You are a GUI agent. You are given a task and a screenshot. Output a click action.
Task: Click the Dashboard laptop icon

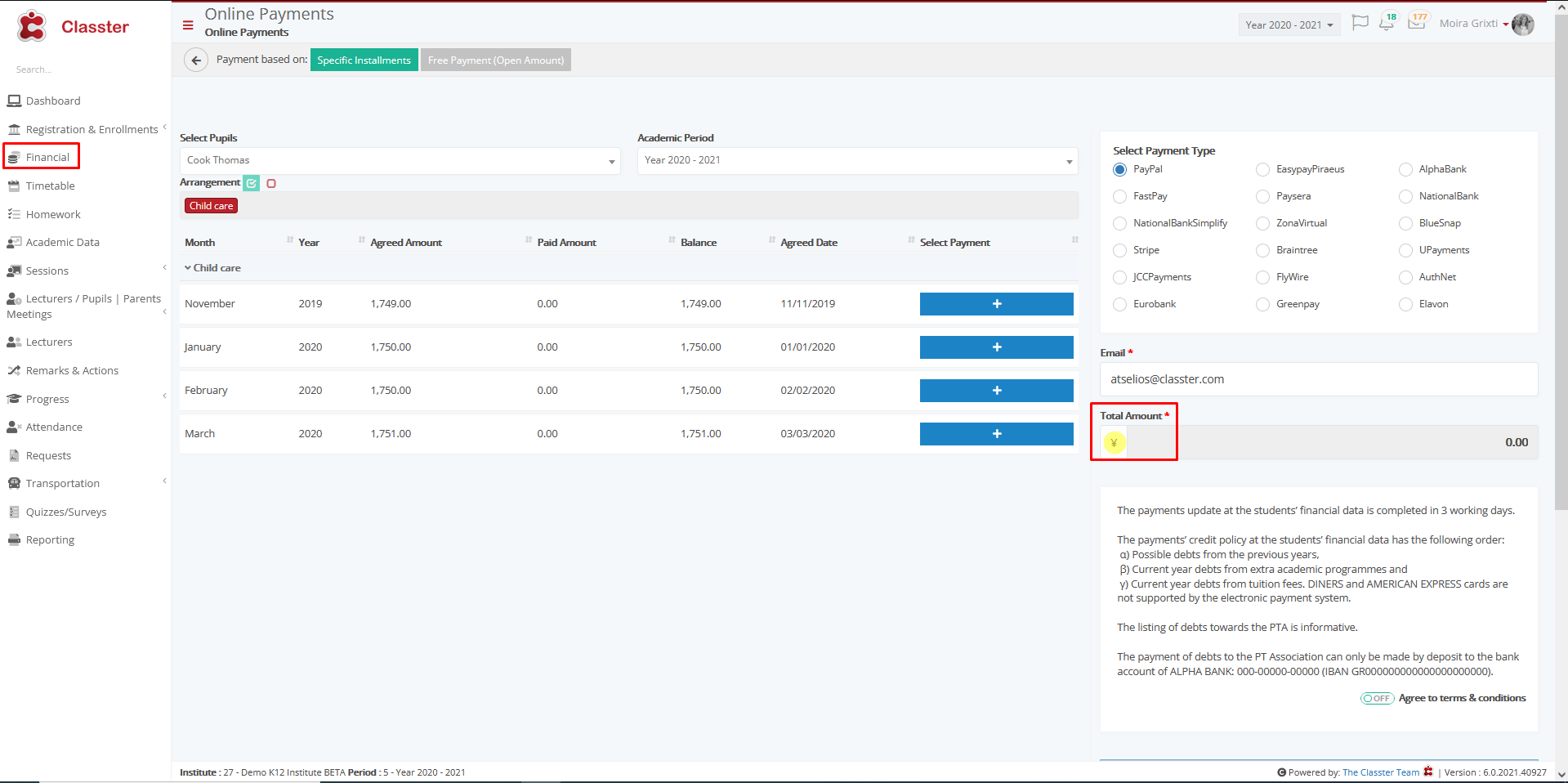pos(14,101)
